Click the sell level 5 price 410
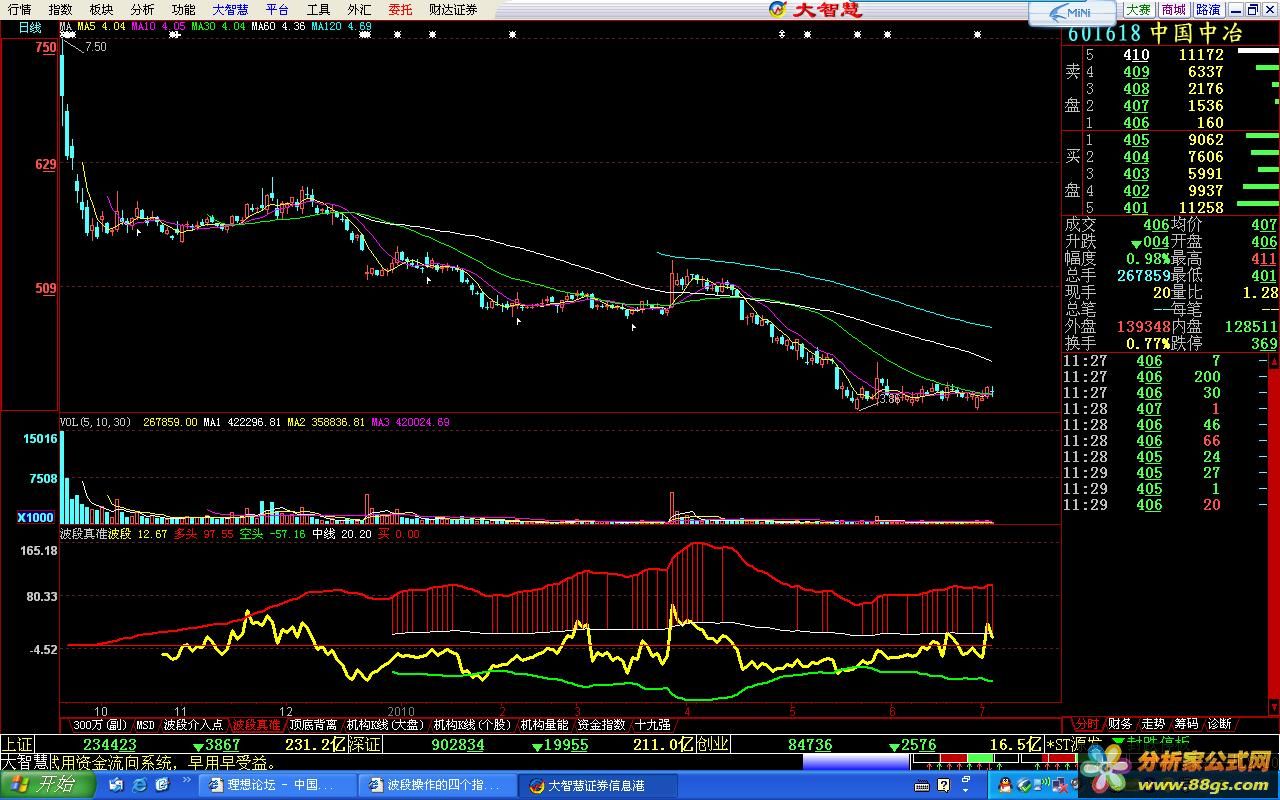The image size is (1280, 800). pyautogui.click(x=1136, y=55)
